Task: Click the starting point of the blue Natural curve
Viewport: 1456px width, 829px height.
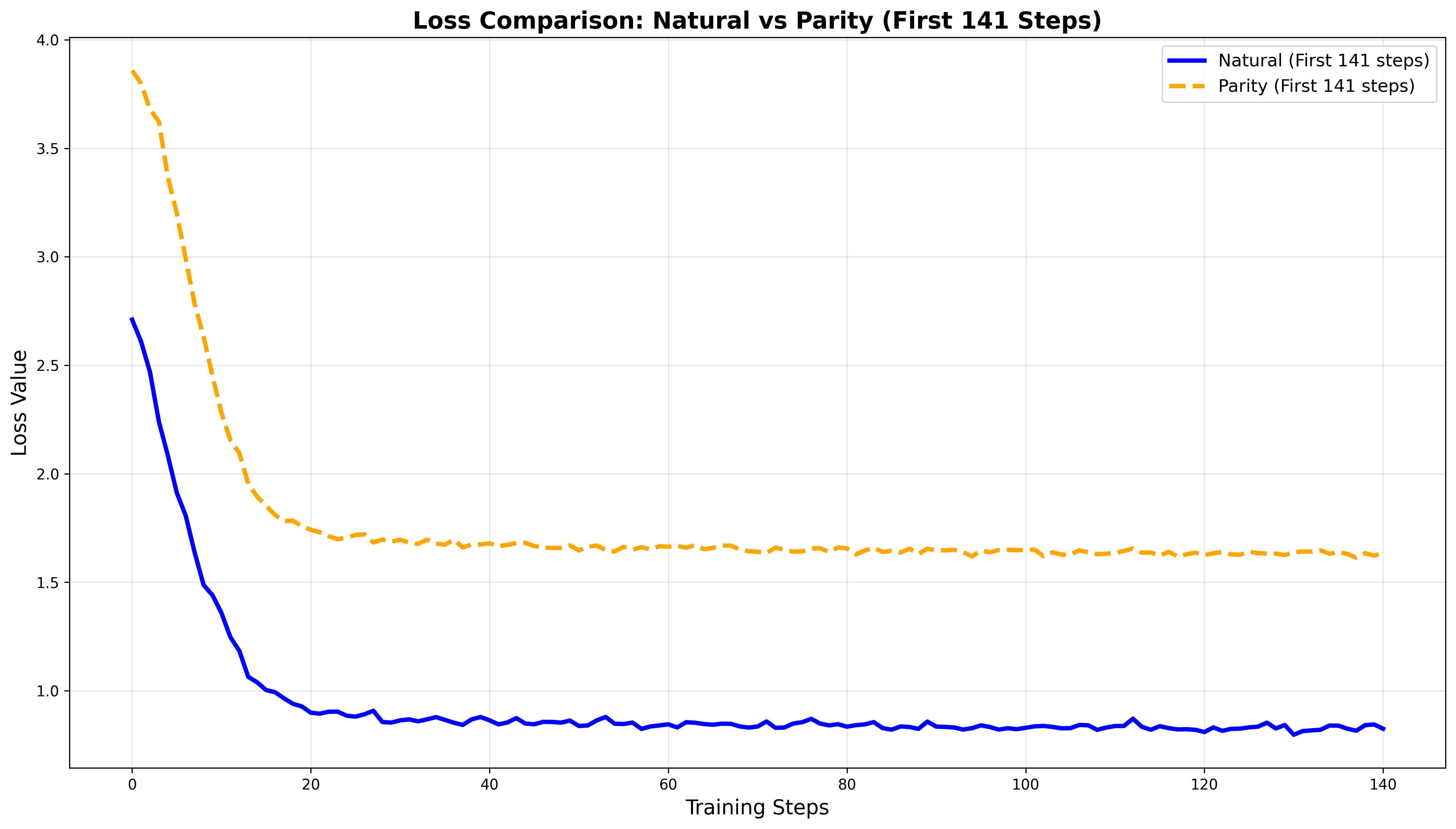Action: [132, 318]
